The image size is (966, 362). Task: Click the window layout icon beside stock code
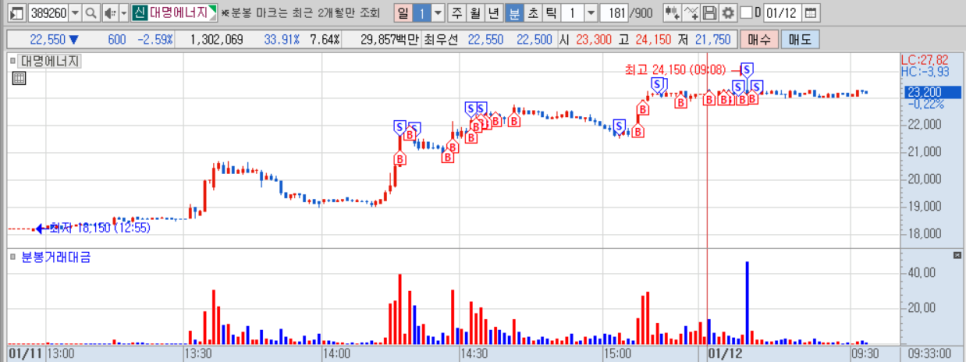pyautogui.click(x=18, y=12)
